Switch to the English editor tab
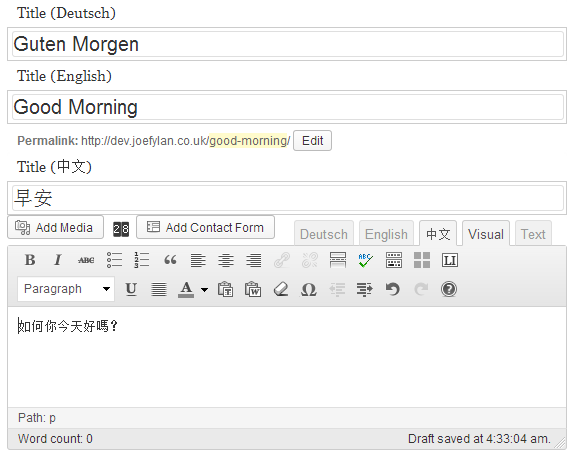 pos(386,234)
